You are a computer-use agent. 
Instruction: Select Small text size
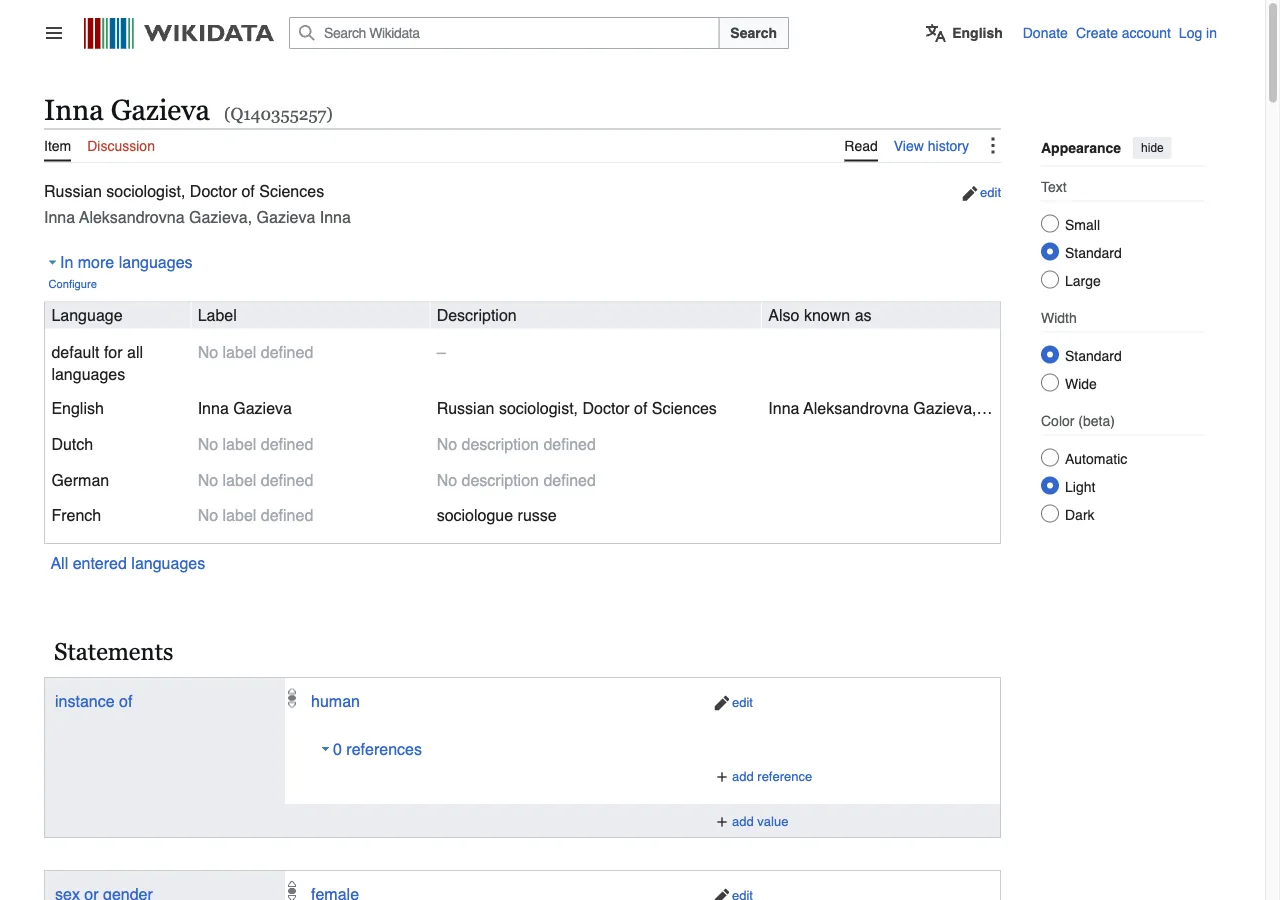point(1050,224)
